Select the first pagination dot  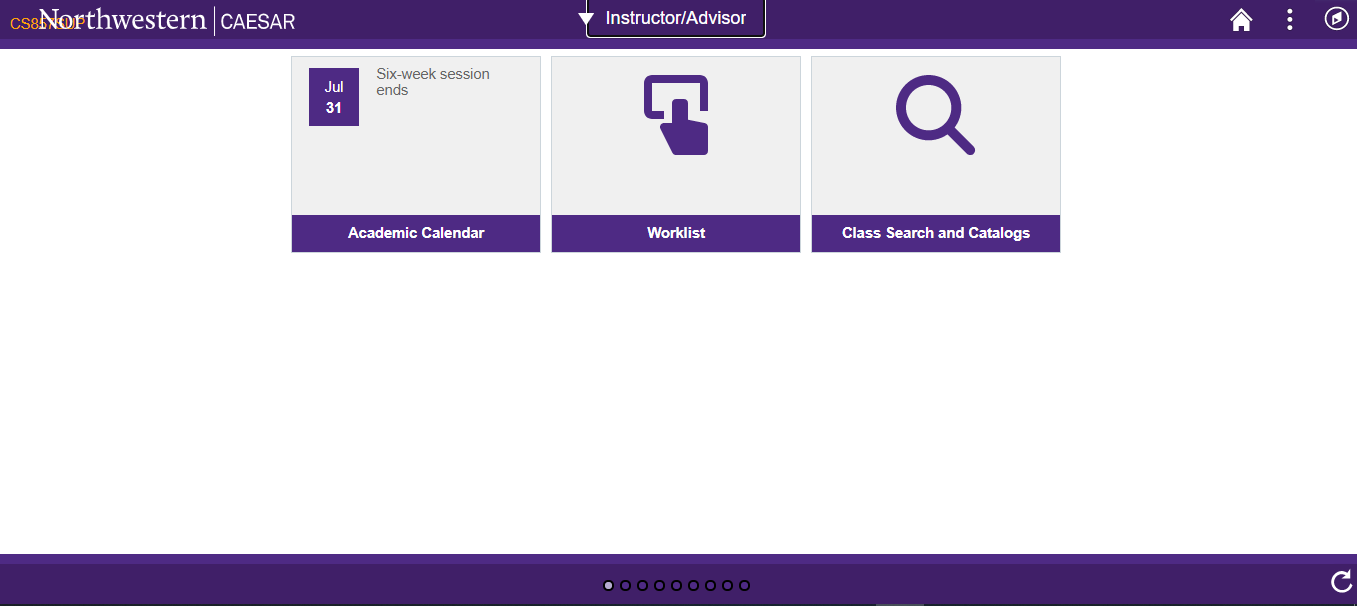coord(608,585)
